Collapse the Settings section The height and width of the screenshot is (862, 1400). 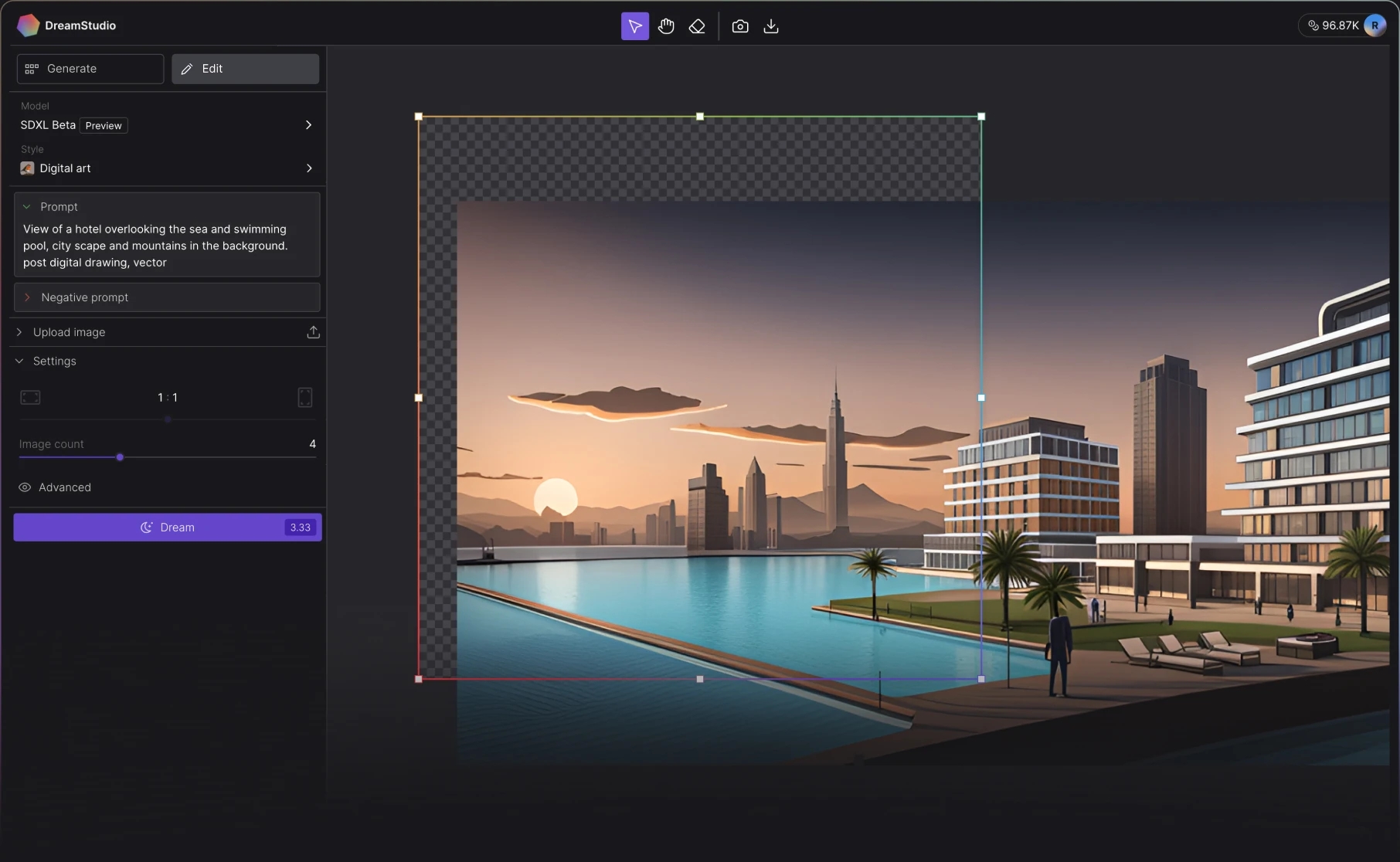point(19,361)
